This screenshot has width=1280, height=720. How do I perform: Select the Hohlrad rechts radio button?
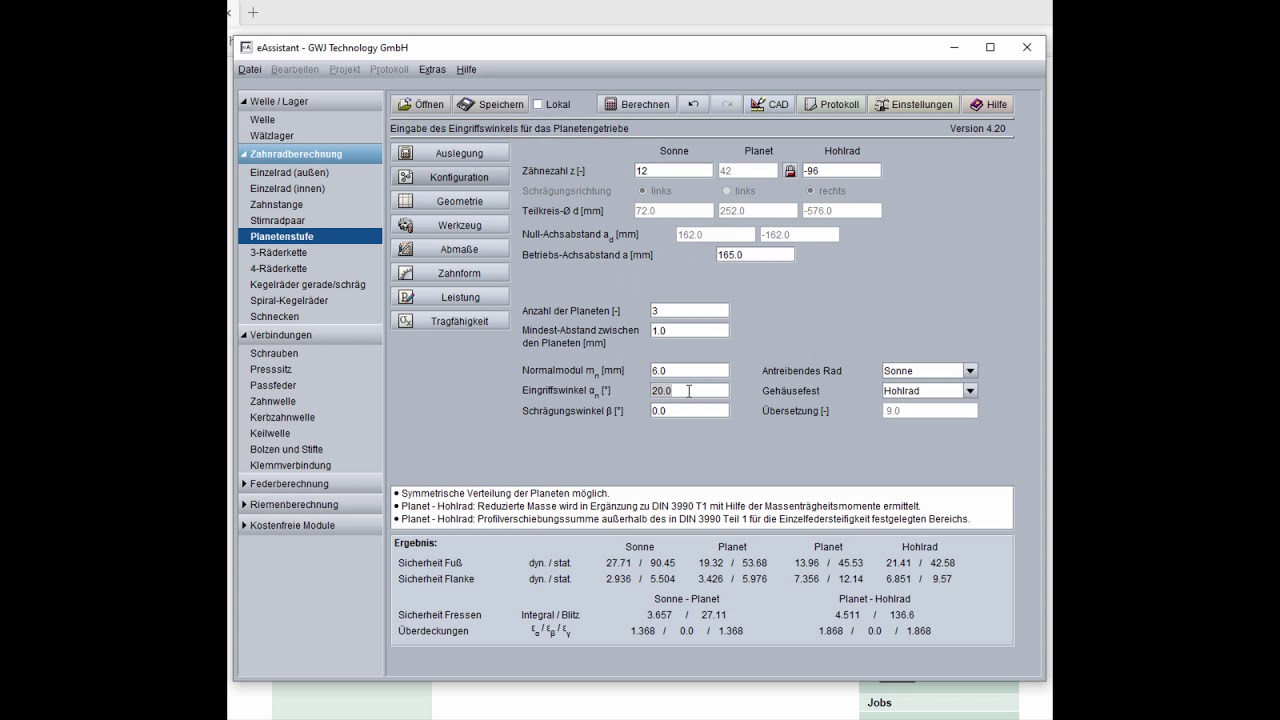(810, 190)
